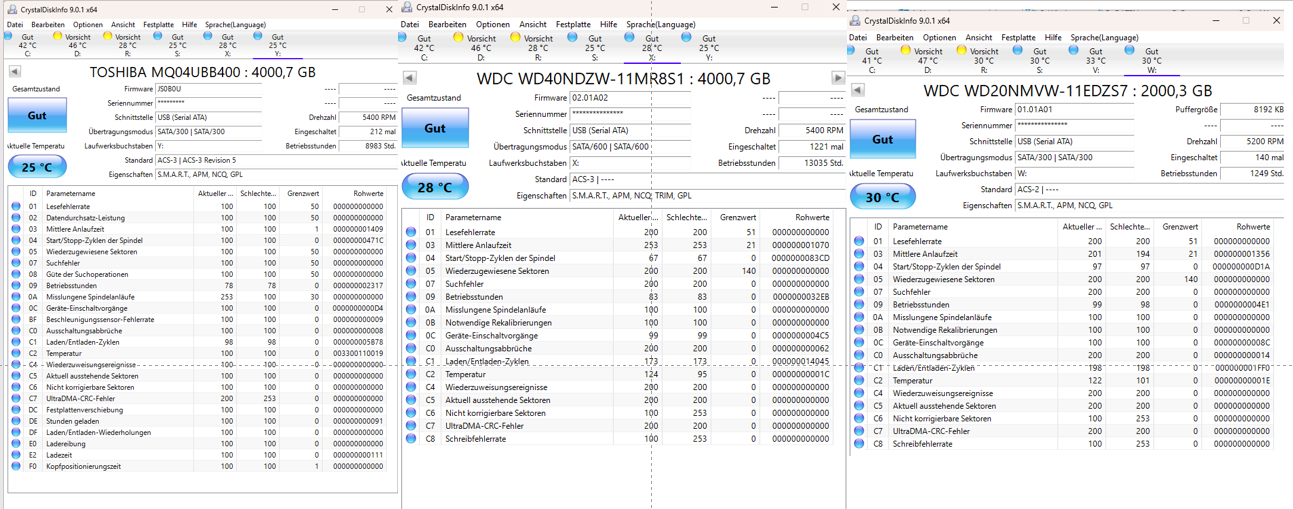This screenshot has width=1293, height=509.
Task: Click status orb of Lesefehlerrate row, TOSHIBA window
Action: pos(15,207)
